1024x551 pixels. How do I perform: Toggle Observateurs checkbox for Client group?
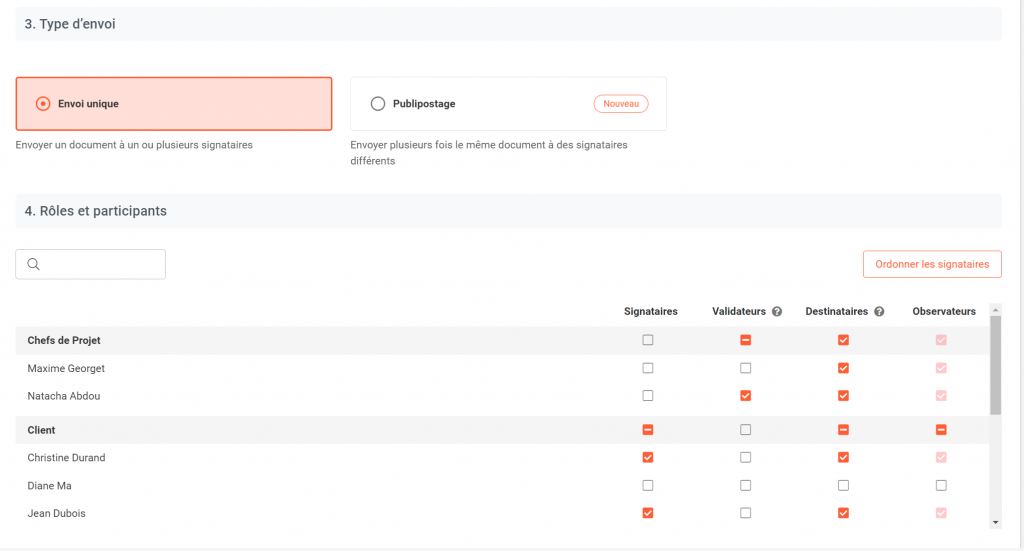(x=940, y=430)
